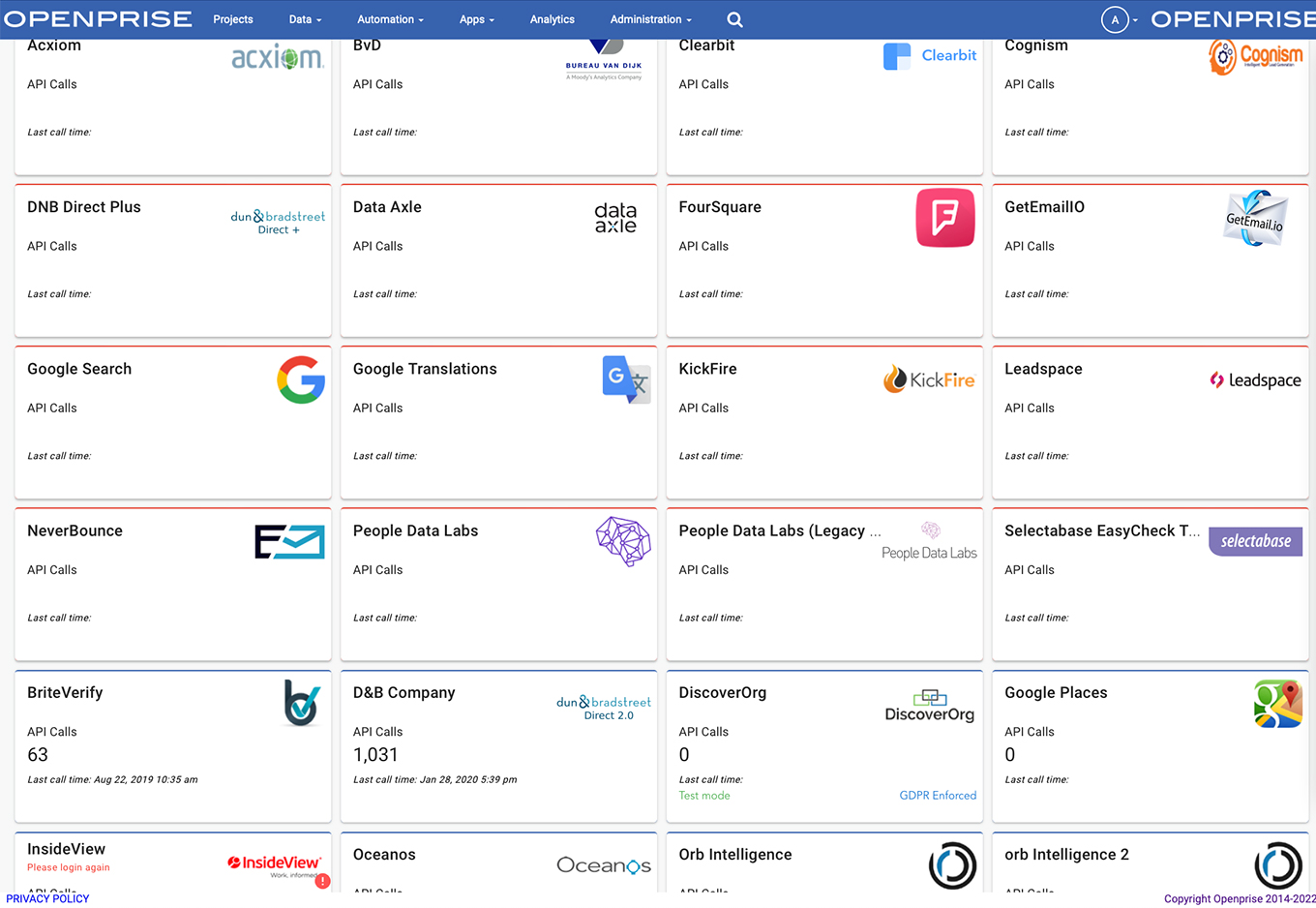Viewport: 1316px width, 908px height.
Task: Open the FourSquare card title
Action: (x=720, y=207)
